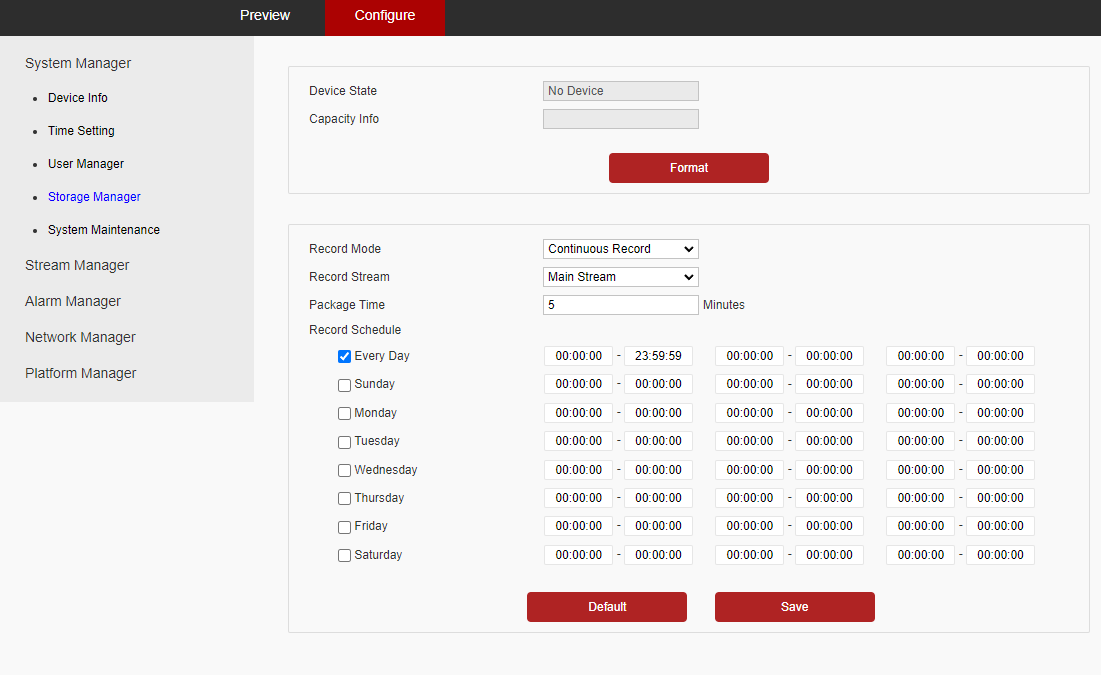
Task: Enable the Monday checkbox
Action: click(344, 413)
